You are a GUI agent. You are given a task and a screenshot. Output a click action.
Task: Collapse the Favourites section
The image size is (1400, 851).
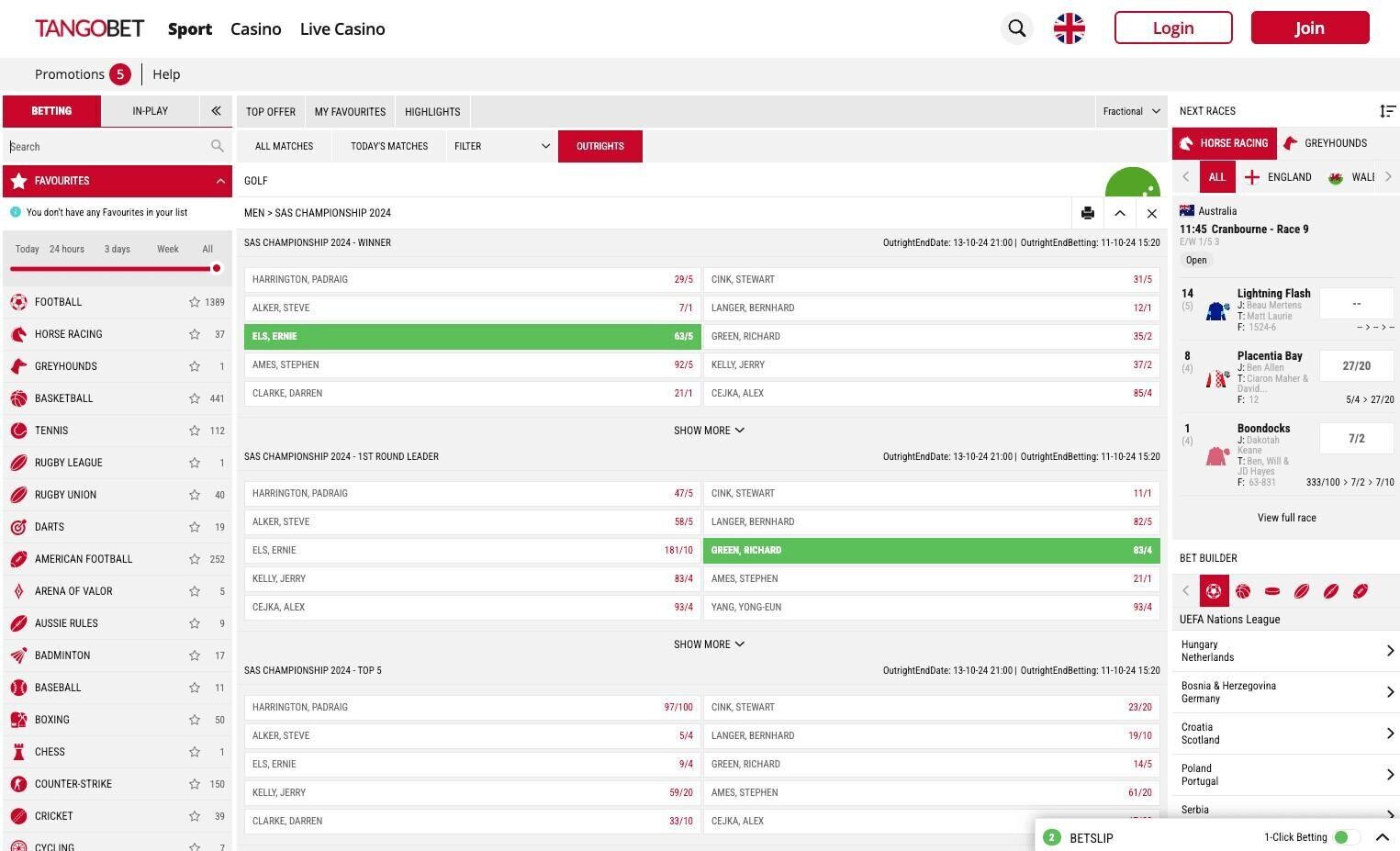coord(220,181)
